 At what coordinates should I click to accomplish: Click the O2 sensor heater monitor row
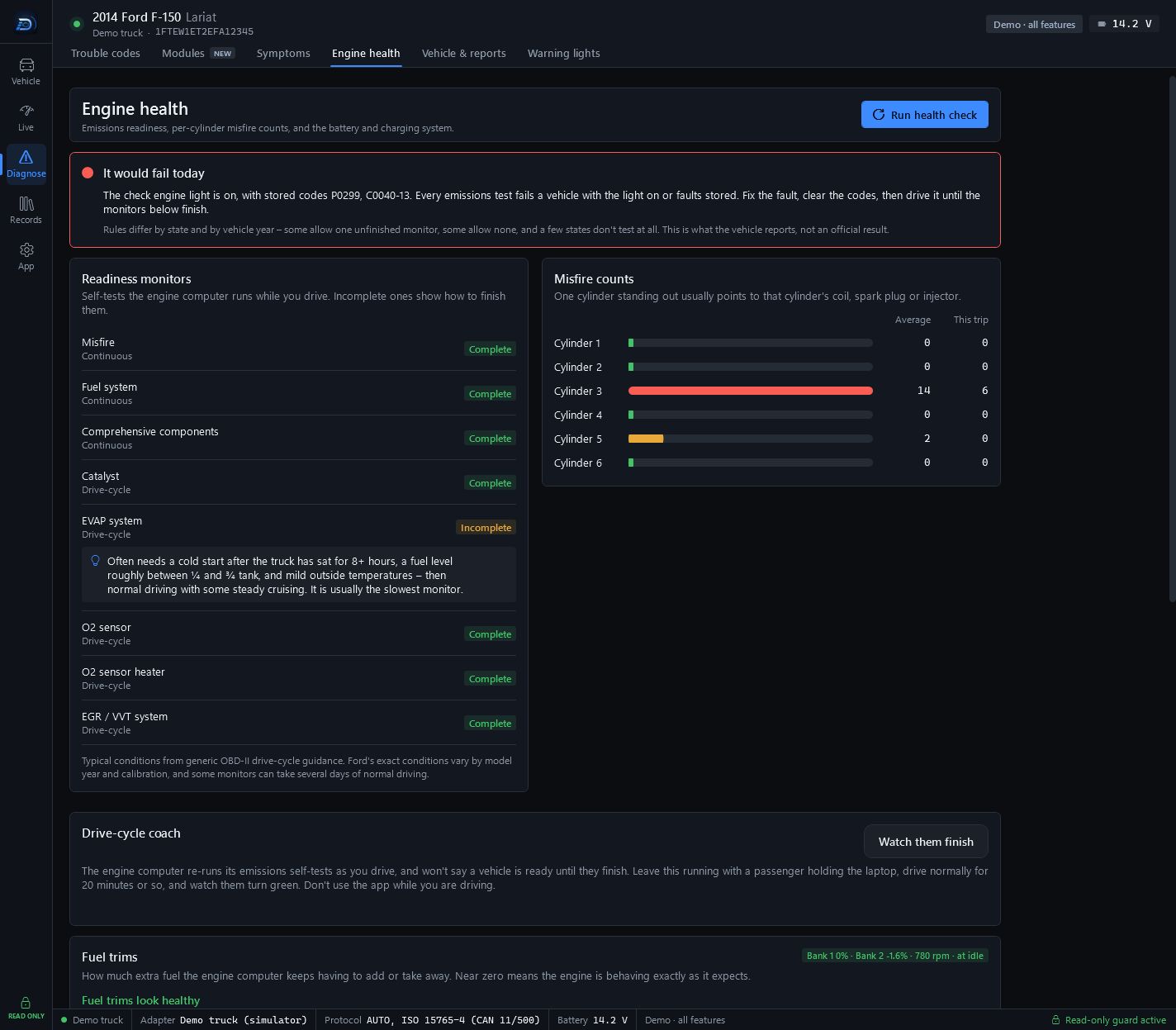pyautogui.click(x=299, y=678)
